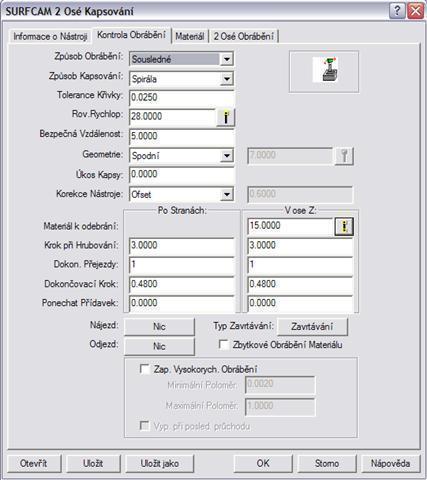Click the disabled info icon beside 7.0000 field

344,156
